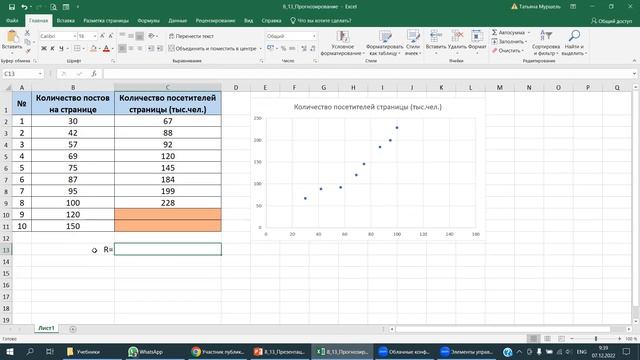
Task: Click the decrease decimal icon
Action: pyautogui.click(x=313, y=49)
